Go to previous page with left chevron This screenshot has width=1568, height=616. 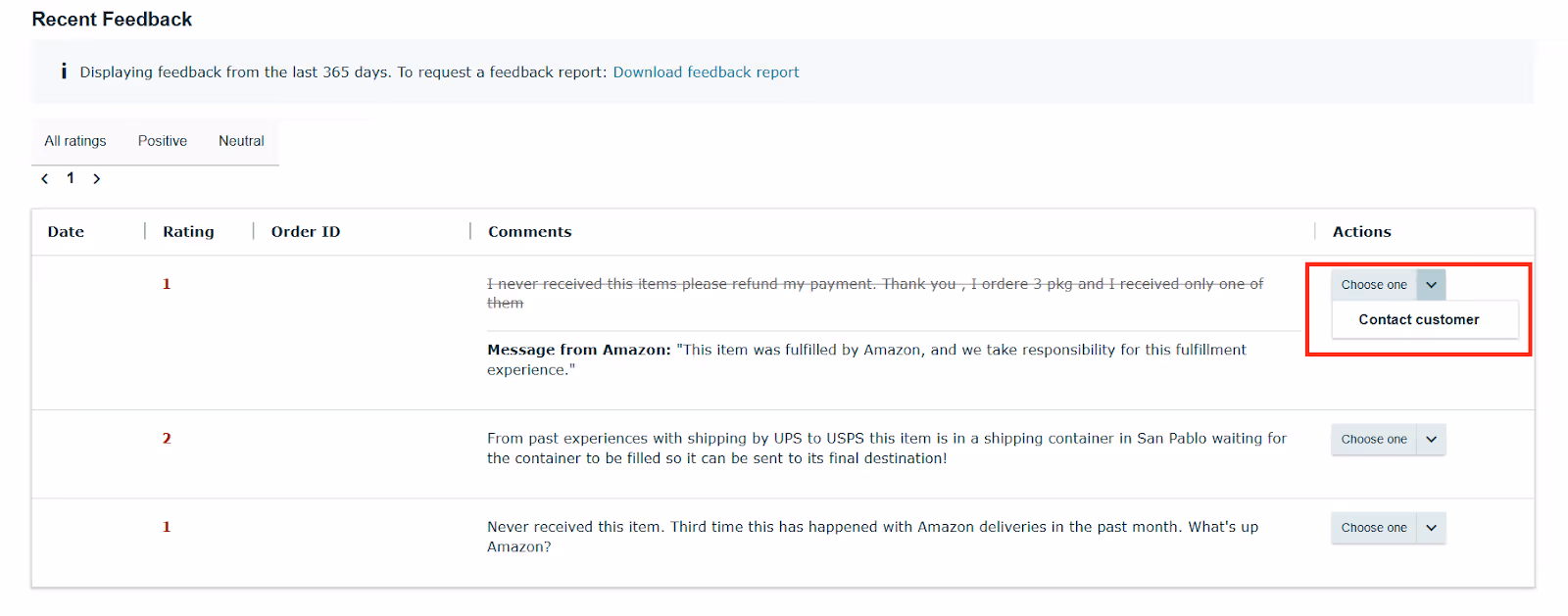click(45, 179)
